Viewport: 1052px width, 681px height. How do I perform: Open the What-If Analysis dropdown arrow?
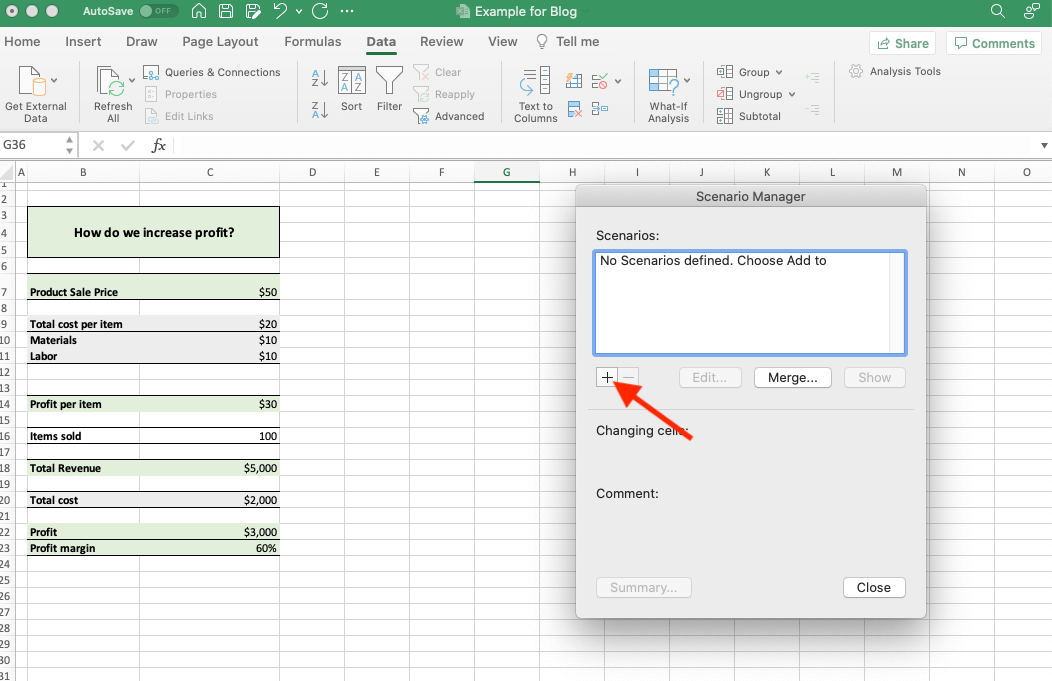point(686,80)
